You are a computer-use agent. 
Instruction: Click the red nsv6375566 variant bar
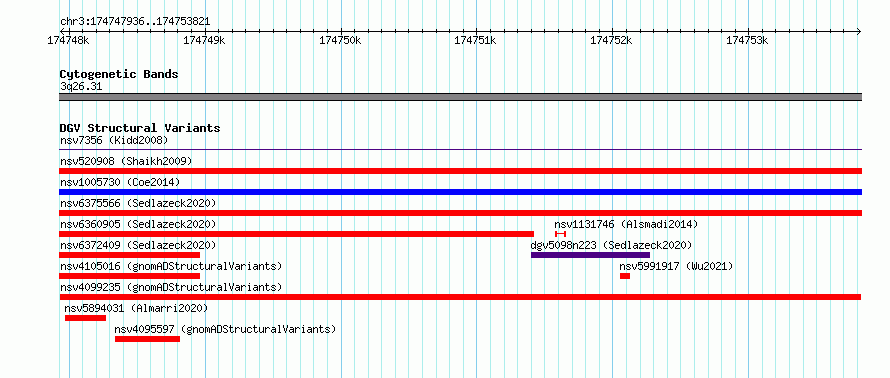pos(460,213)
